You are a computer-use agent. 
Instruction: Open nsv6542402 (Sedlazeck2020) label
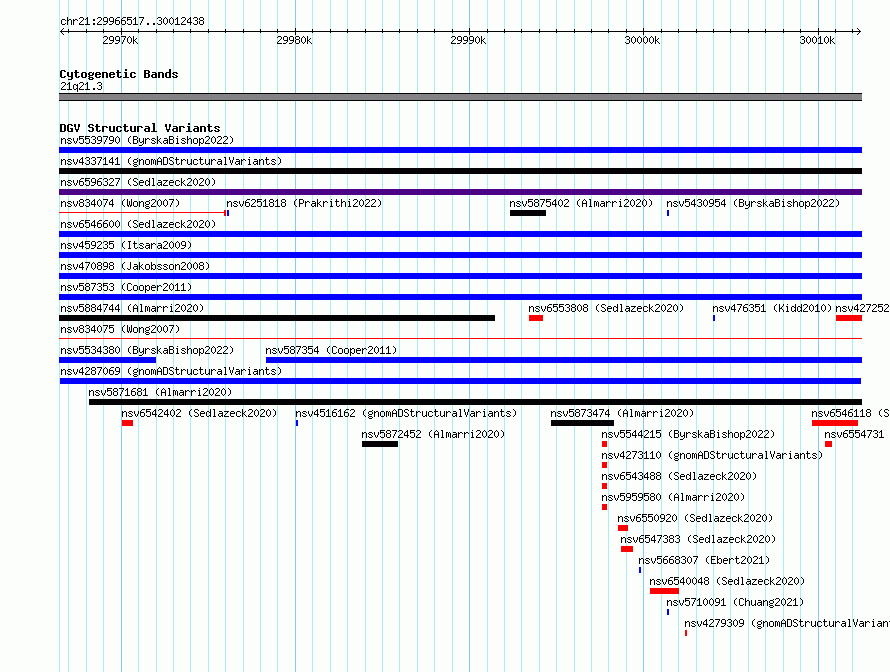pos(199,413)
